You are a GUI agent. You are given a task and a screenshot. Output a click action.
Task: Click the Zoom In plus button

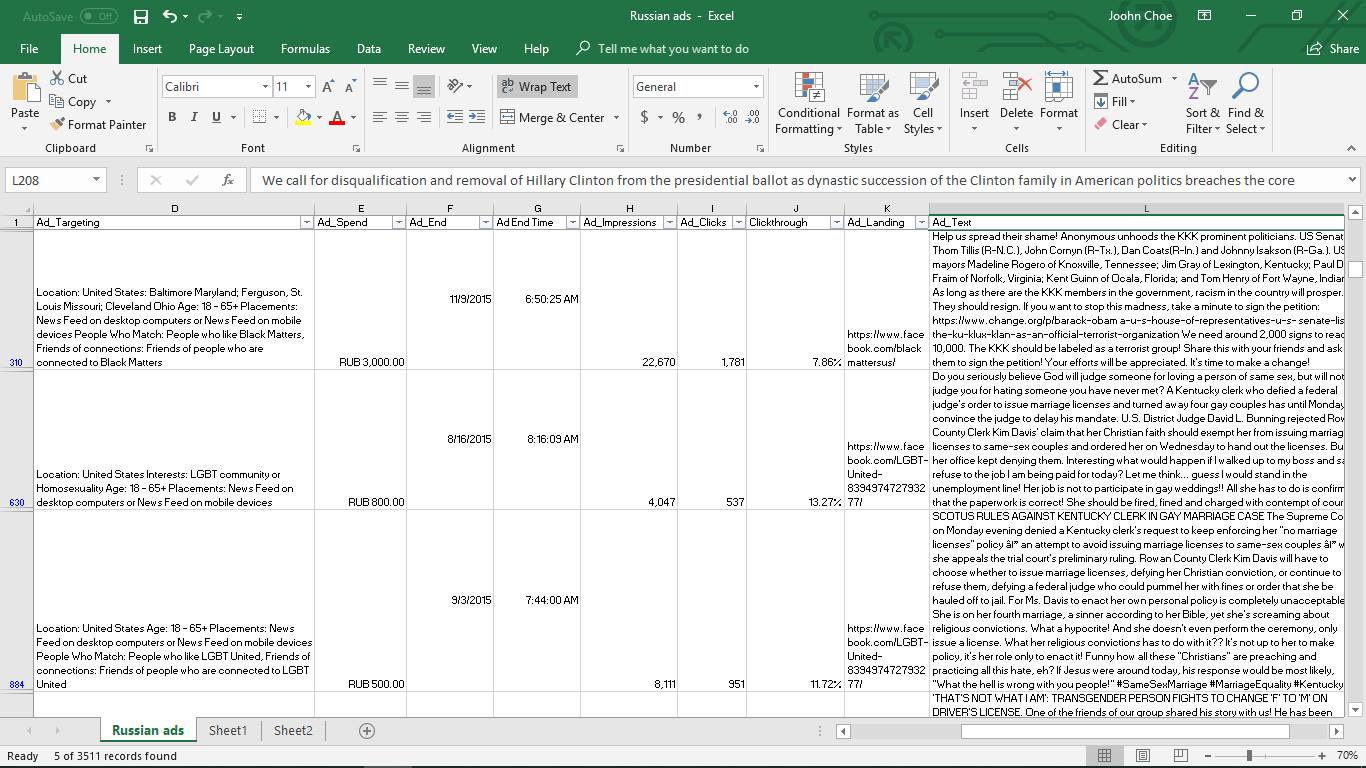coord(1322,755)
